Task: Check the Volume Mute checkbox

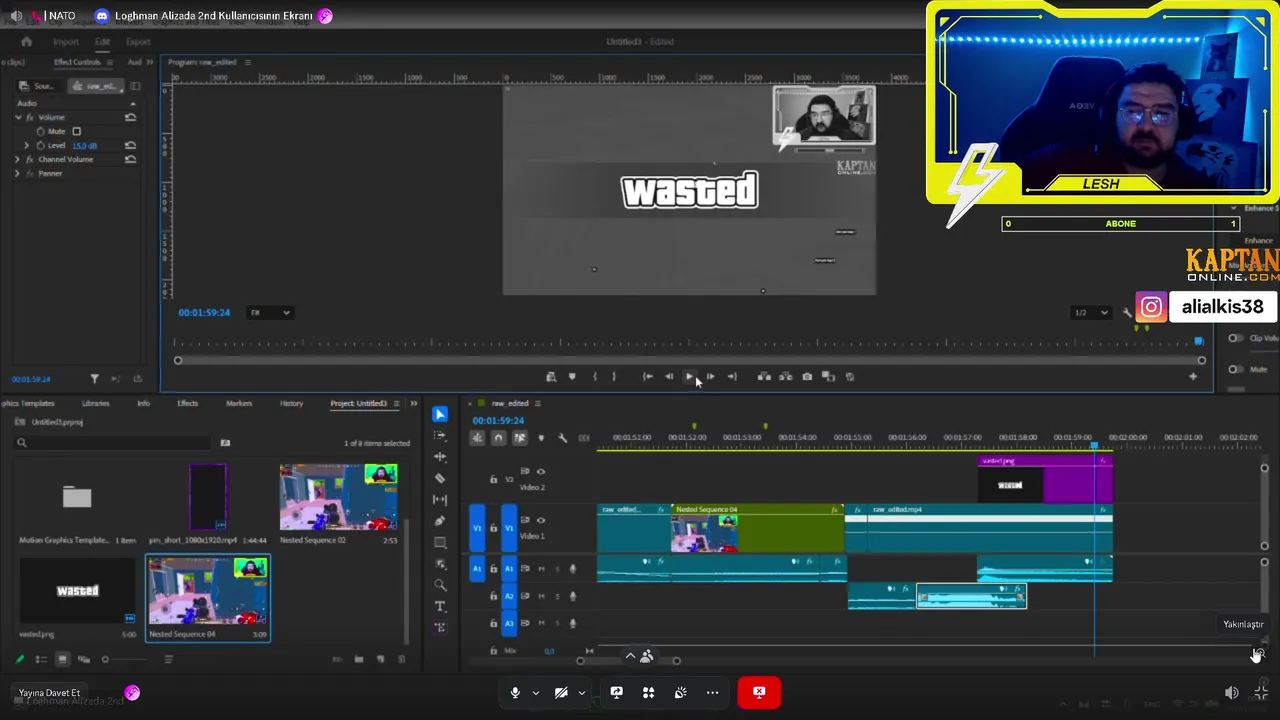Action: pyautogui.click(x=76, y=131)
